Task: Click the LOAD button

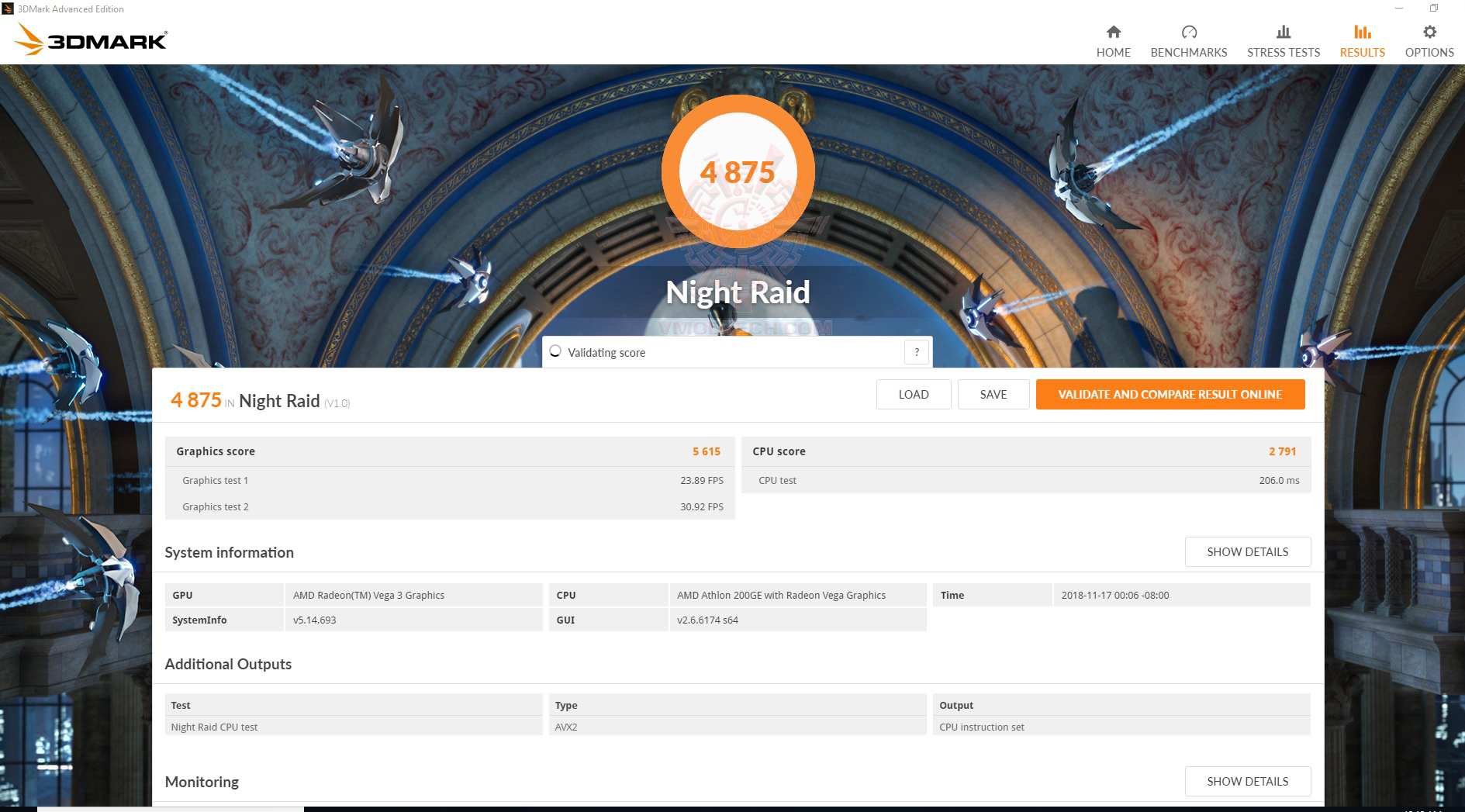Action: (914, 394)
